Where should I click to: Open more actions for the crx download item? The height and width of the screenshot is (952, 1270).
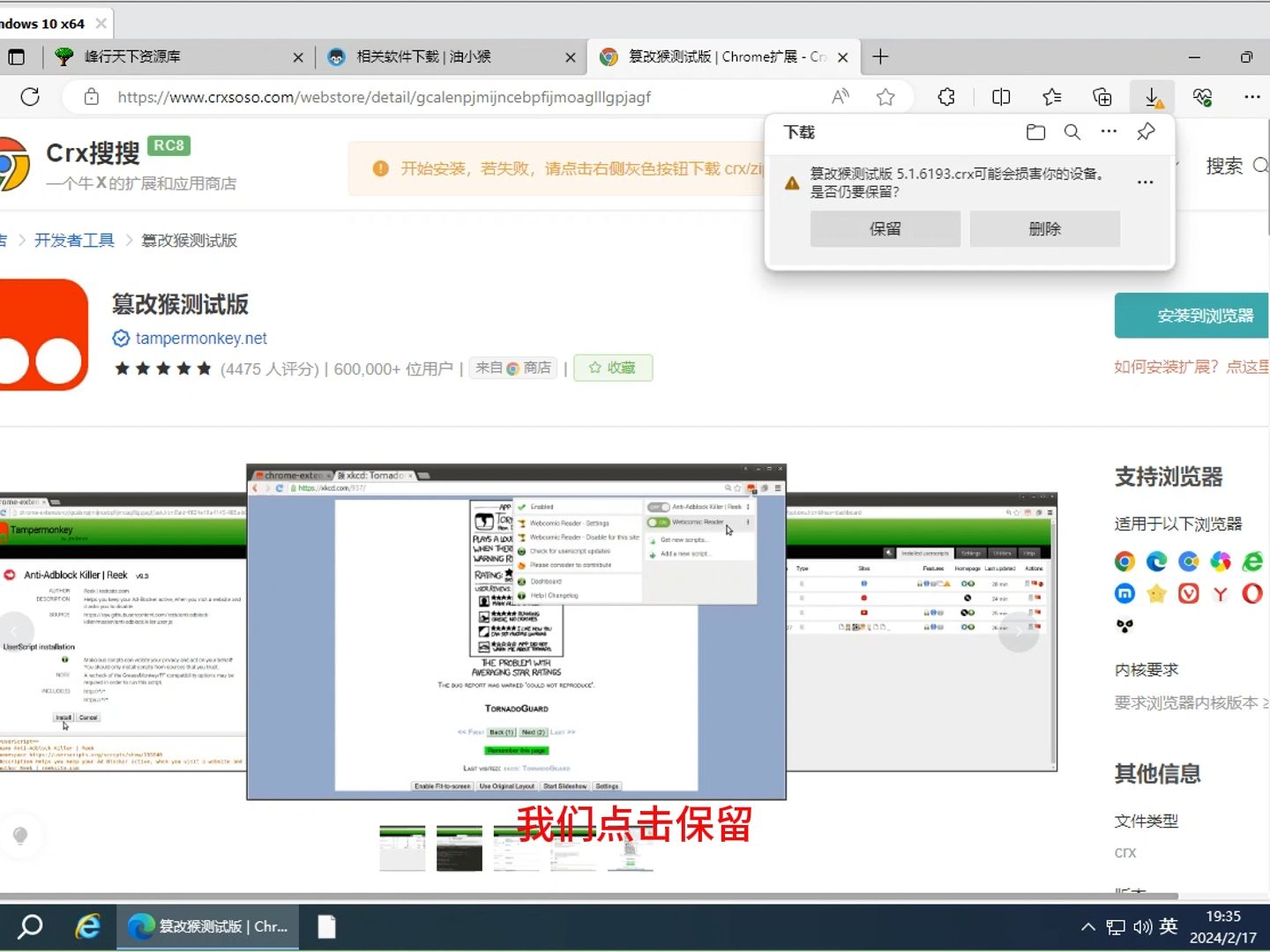(1146, 182)
